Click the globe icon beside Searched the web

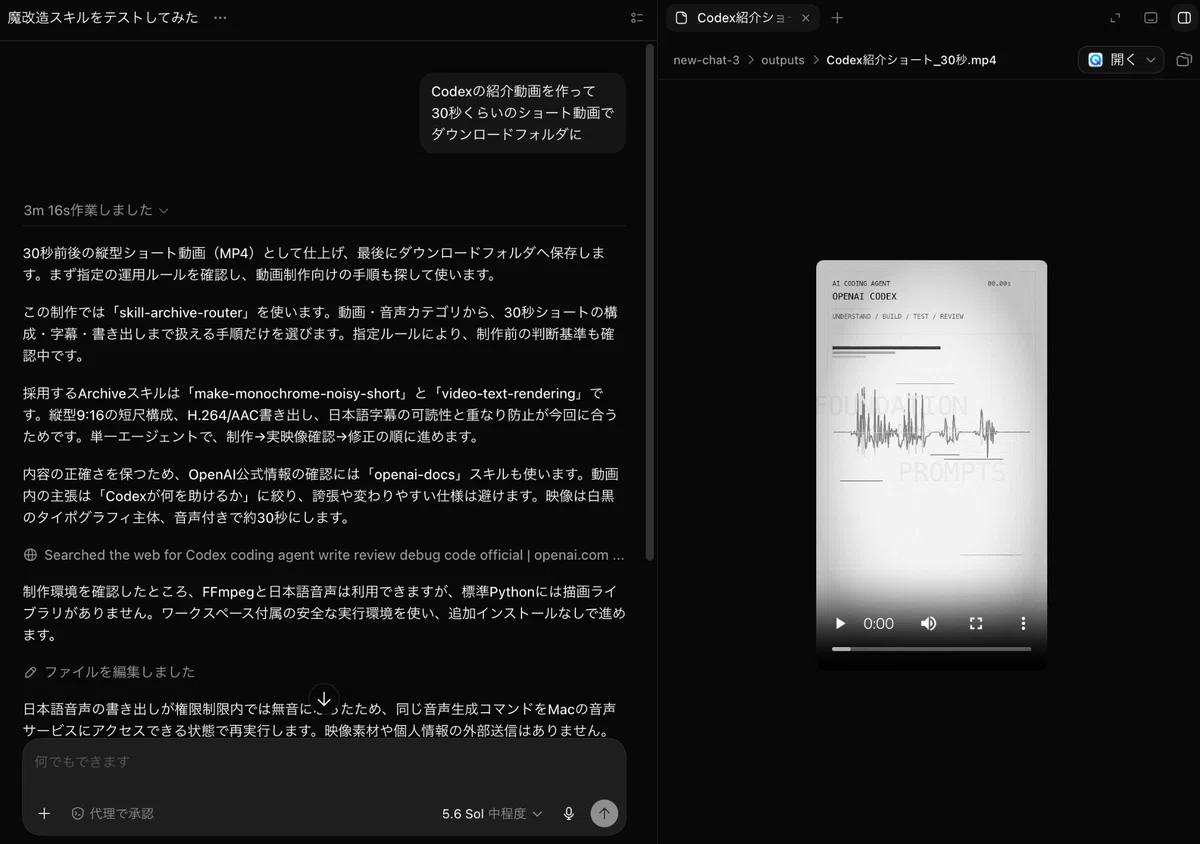[x=31, y=555]
